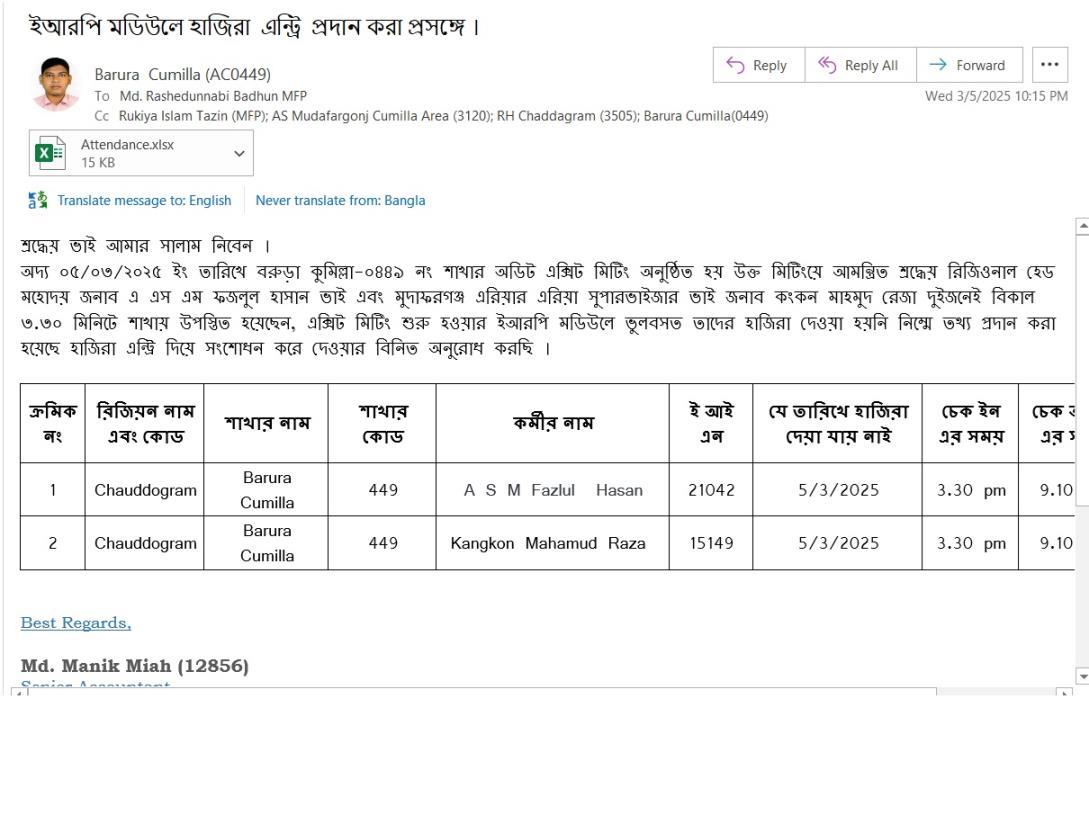Click table cell A S M Fazlul Hasan
The image size is (1089, 815).
(553, 490)
